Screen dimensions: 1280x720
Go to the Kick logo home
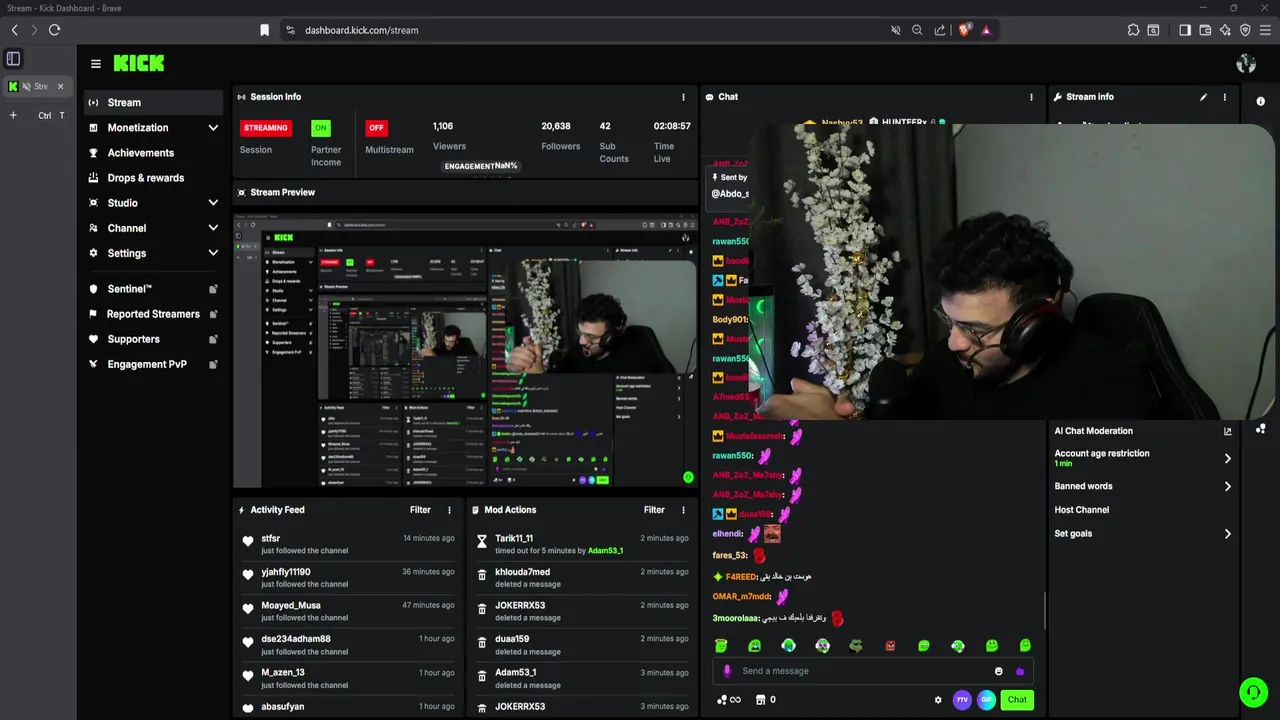139,63
